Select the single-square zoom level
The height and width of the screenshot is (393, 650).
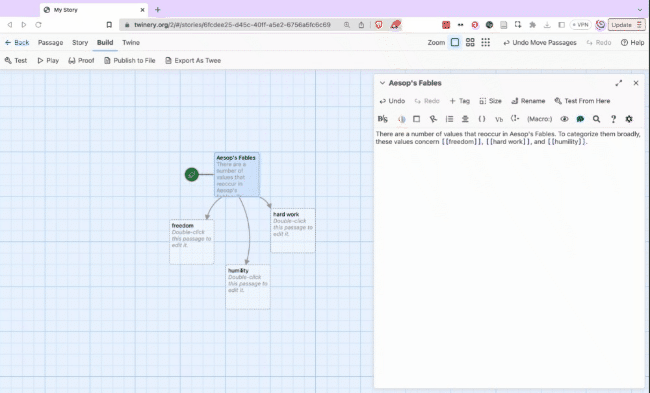click(455, 42)
